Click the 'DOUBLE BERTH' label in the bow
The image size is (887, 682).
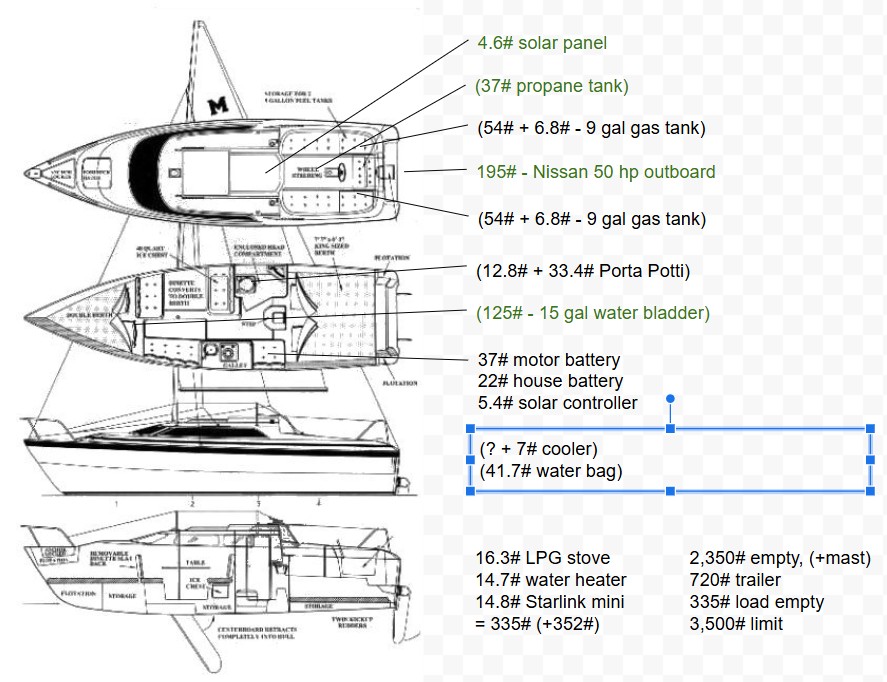pos(87,315)
